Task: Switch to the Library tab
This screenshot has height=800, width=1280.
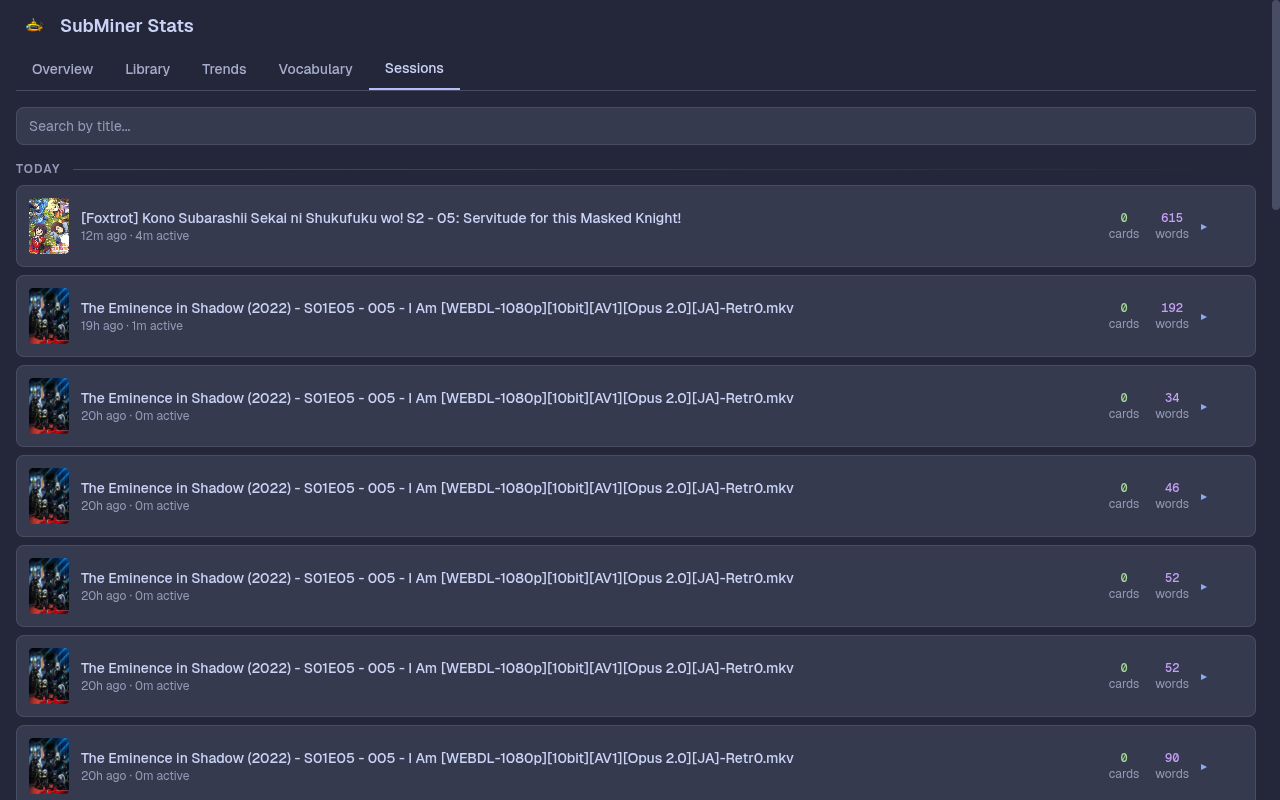Action: tap(147, 69)
